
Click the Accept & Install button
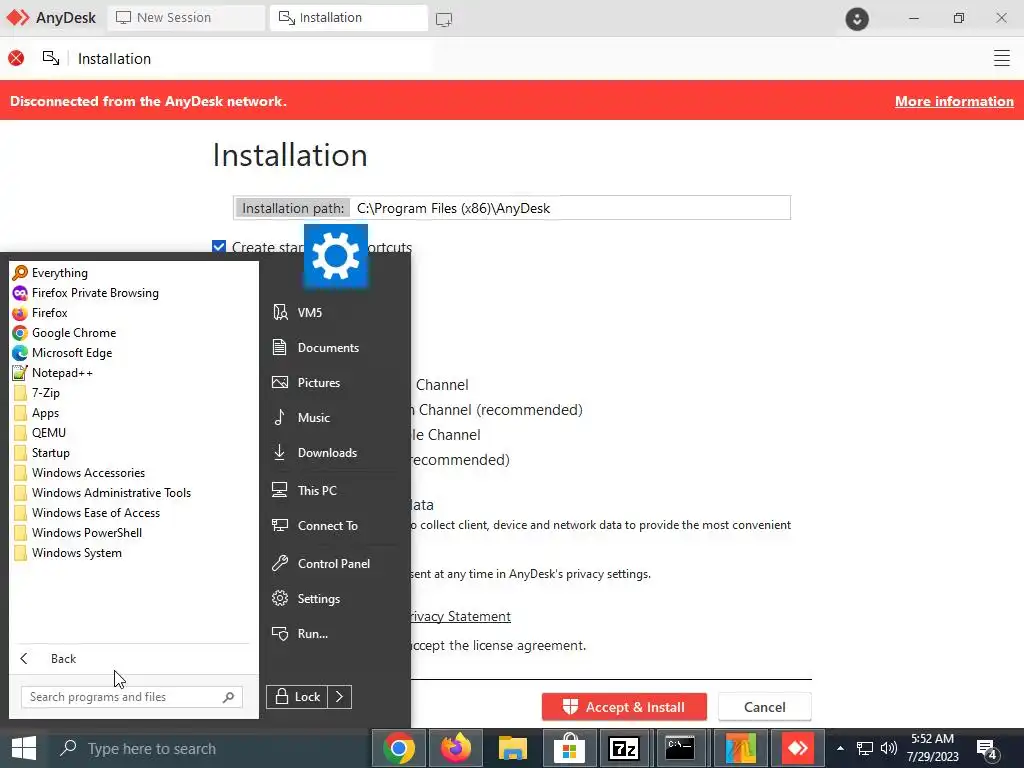click(x=624, y=707)
